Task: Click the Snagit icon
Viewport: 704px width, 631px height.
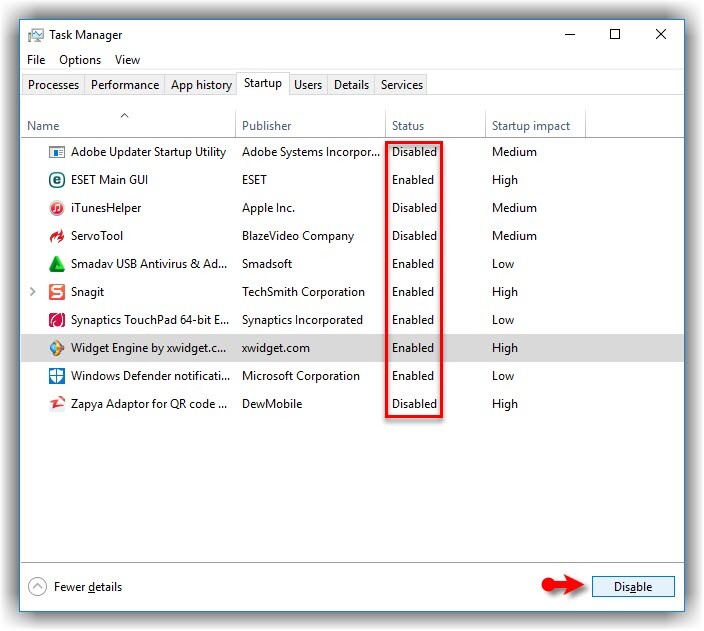Action: click(57, 292)
